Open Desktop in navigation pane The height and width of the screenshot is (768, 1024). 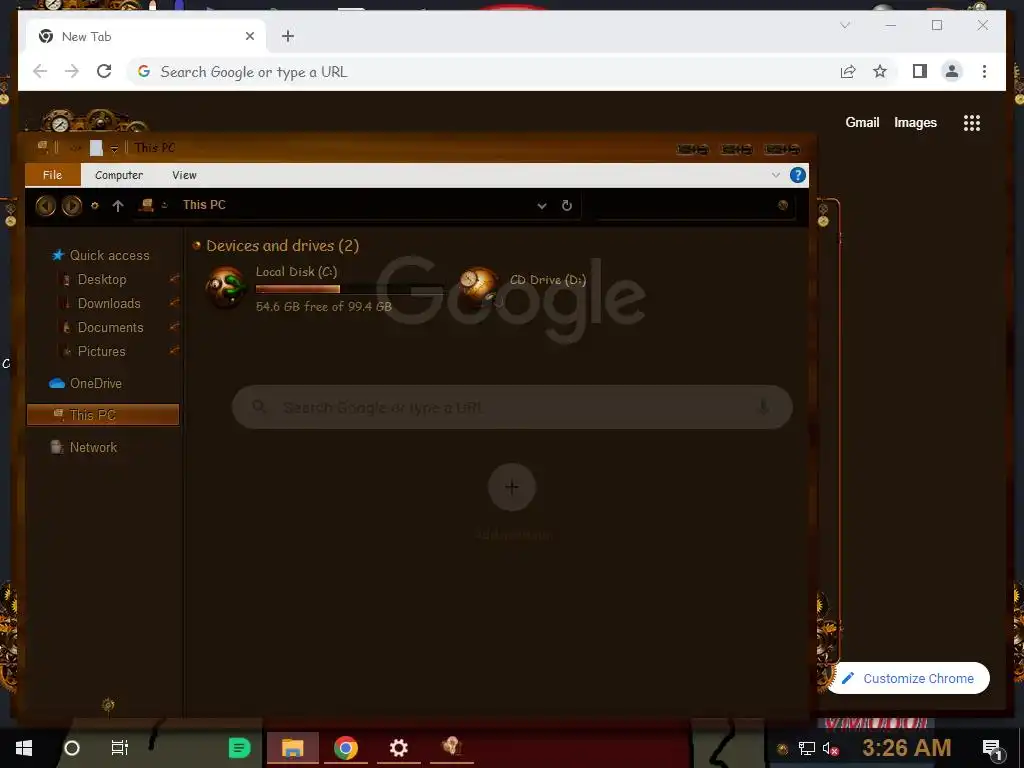102,280
